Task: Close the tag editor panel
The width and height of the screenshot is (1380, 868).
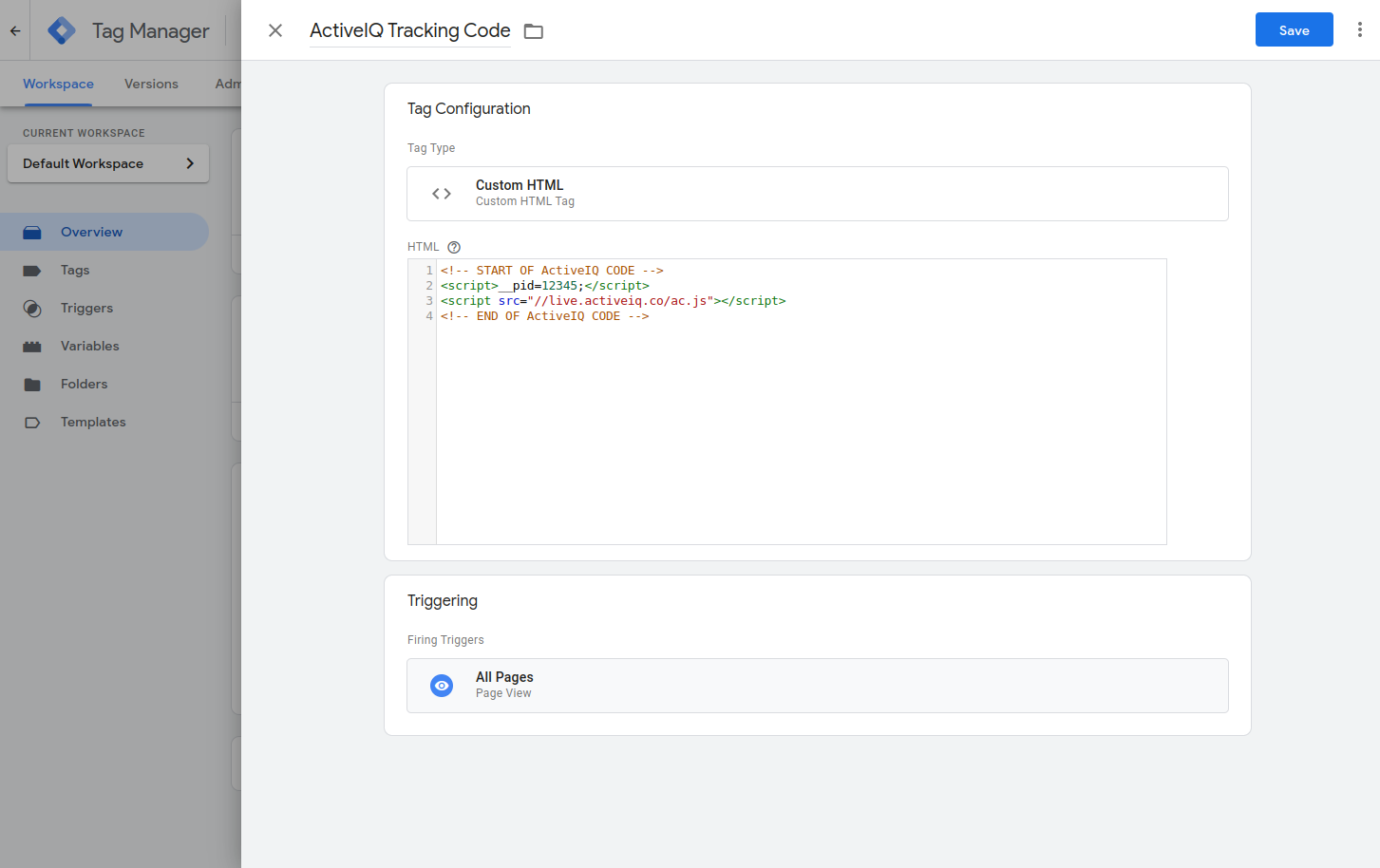Action: [275, 30]
